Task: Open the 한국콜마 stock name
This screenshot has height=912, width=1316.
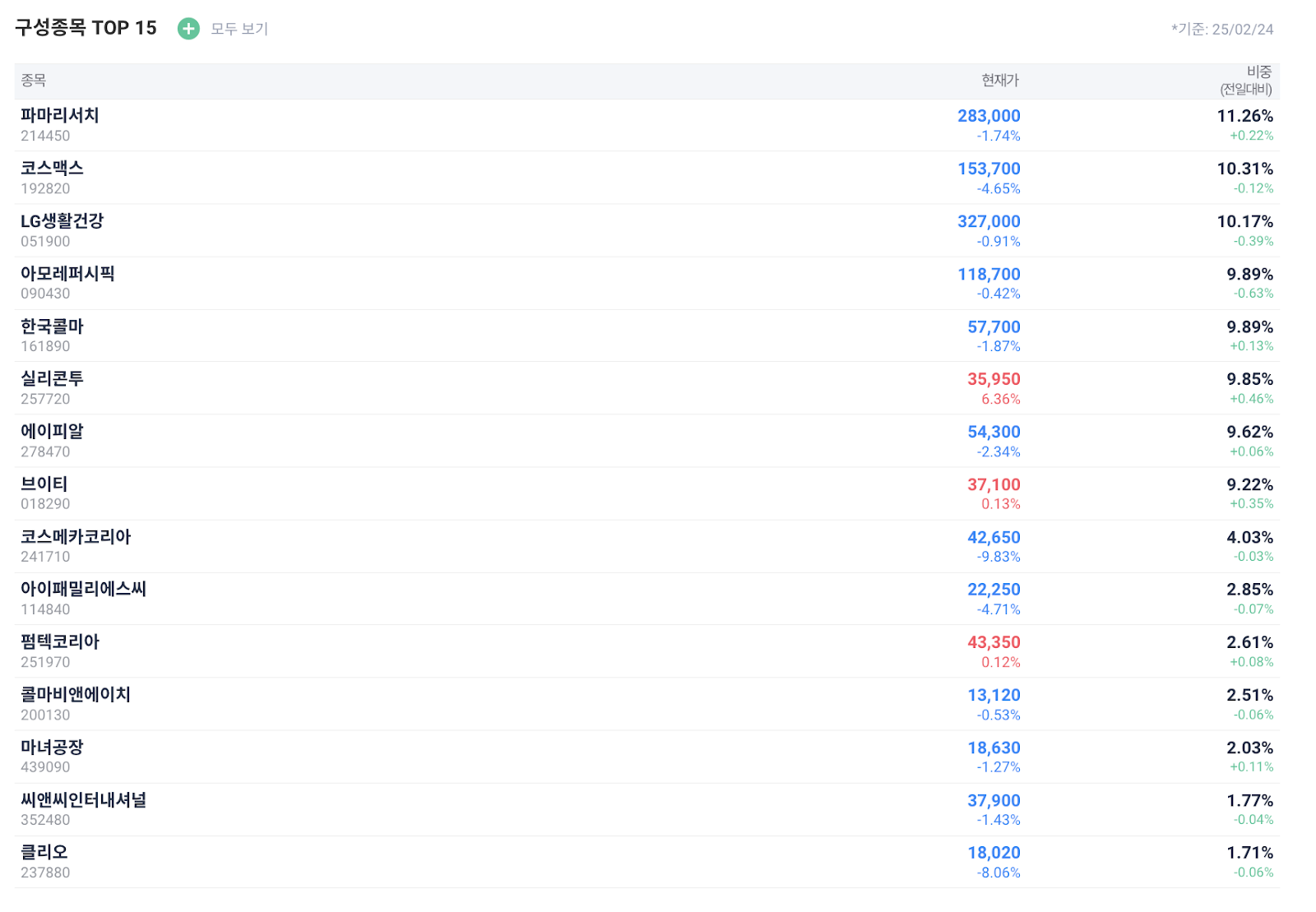Action: click(52, 326)
